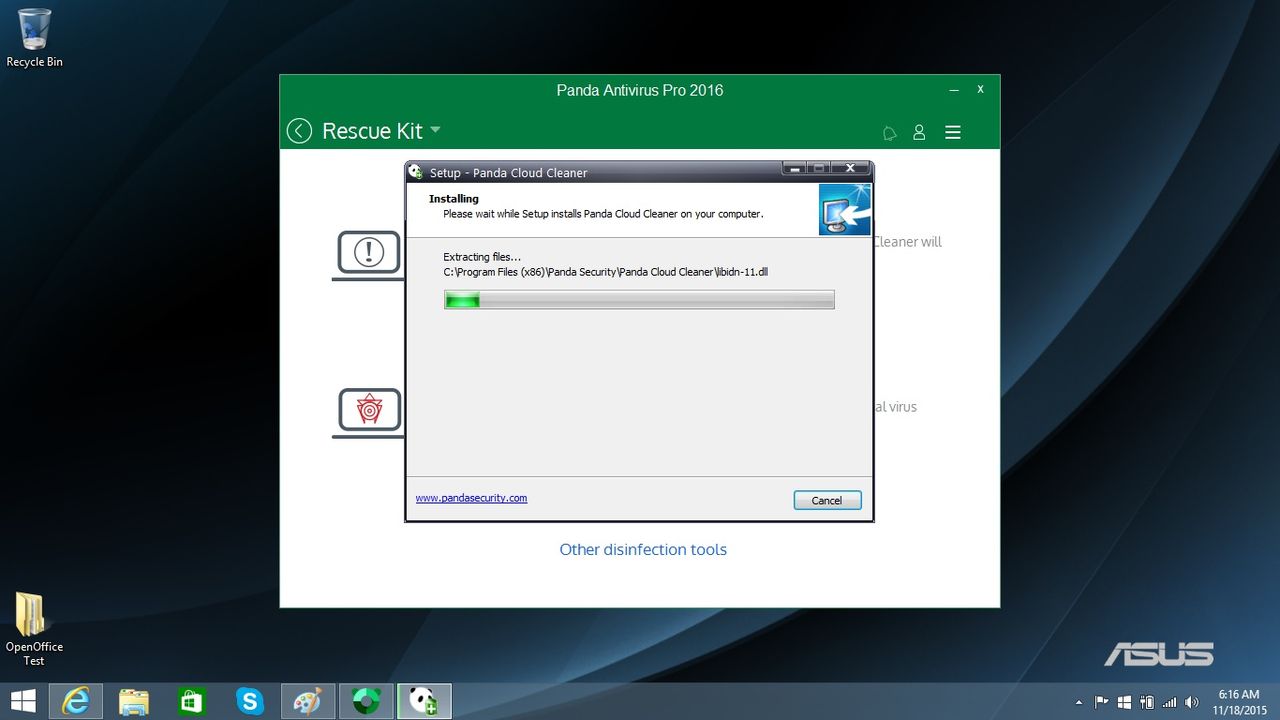
Task: Minimize the Panda Antivirus Pro 2016 window
Action: pos(954,90)
